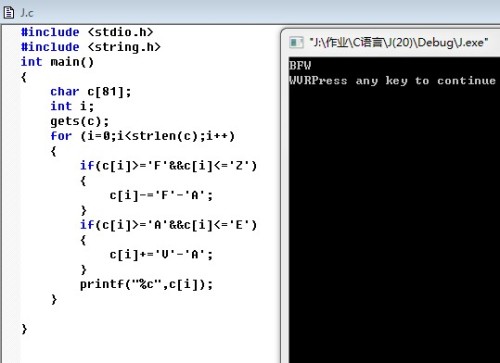The image size is (500, 363).
Task: Click the console window exe icon
Action: click(296, 43)
